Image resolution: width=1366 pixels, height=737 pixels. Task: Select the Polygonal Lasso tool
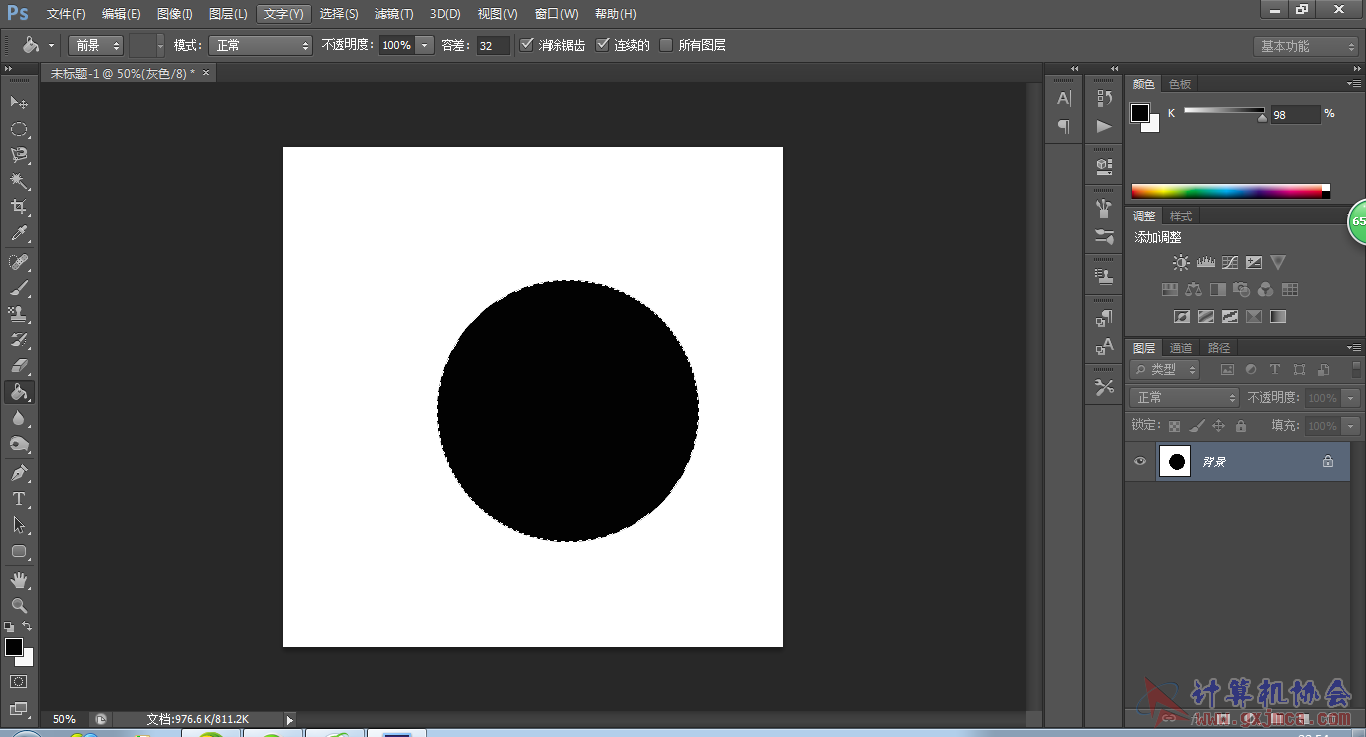coord(19,155)
